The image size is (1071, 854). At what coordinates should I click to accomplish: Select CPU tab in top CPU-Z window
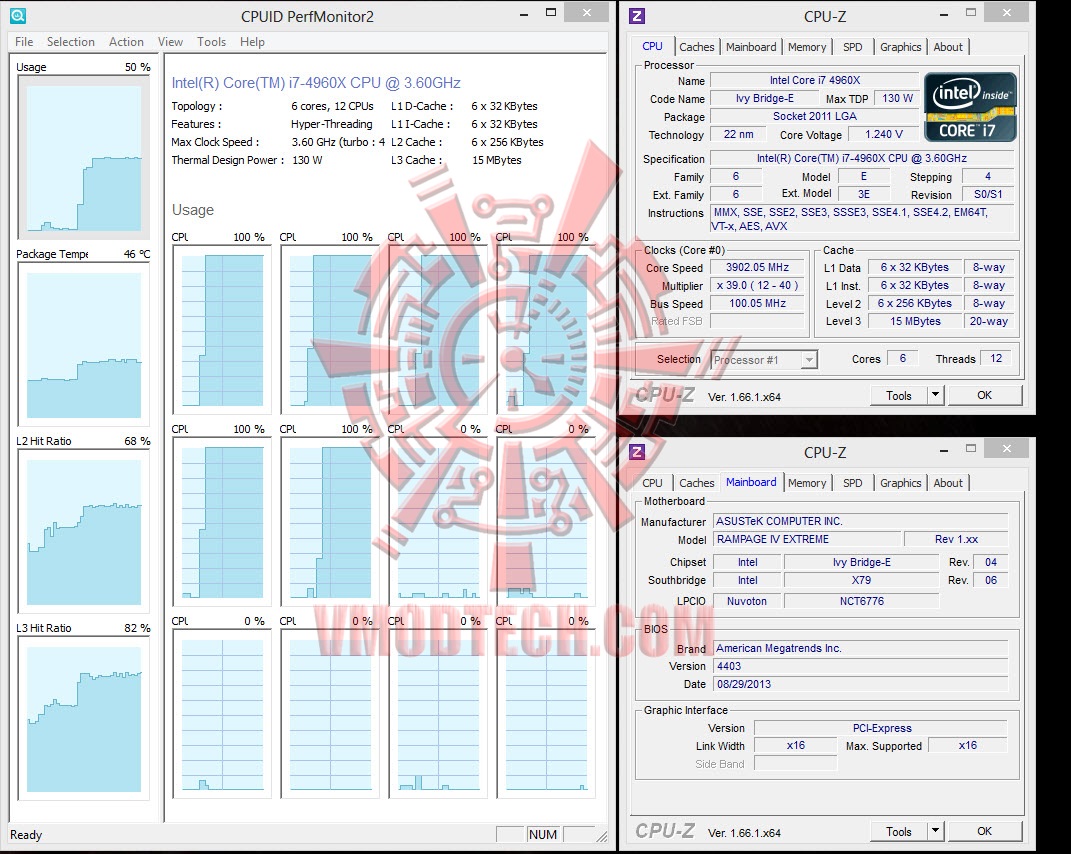(x=652, y=46)
